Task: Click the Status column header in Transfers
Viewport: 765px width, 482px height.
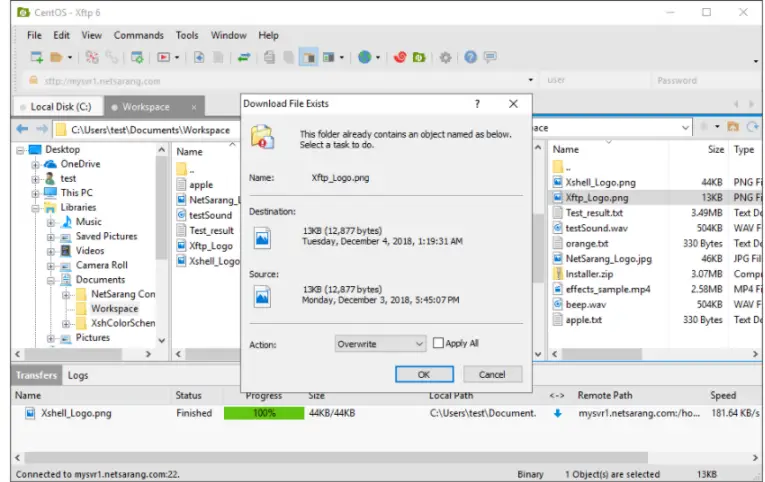Action: 188,395
